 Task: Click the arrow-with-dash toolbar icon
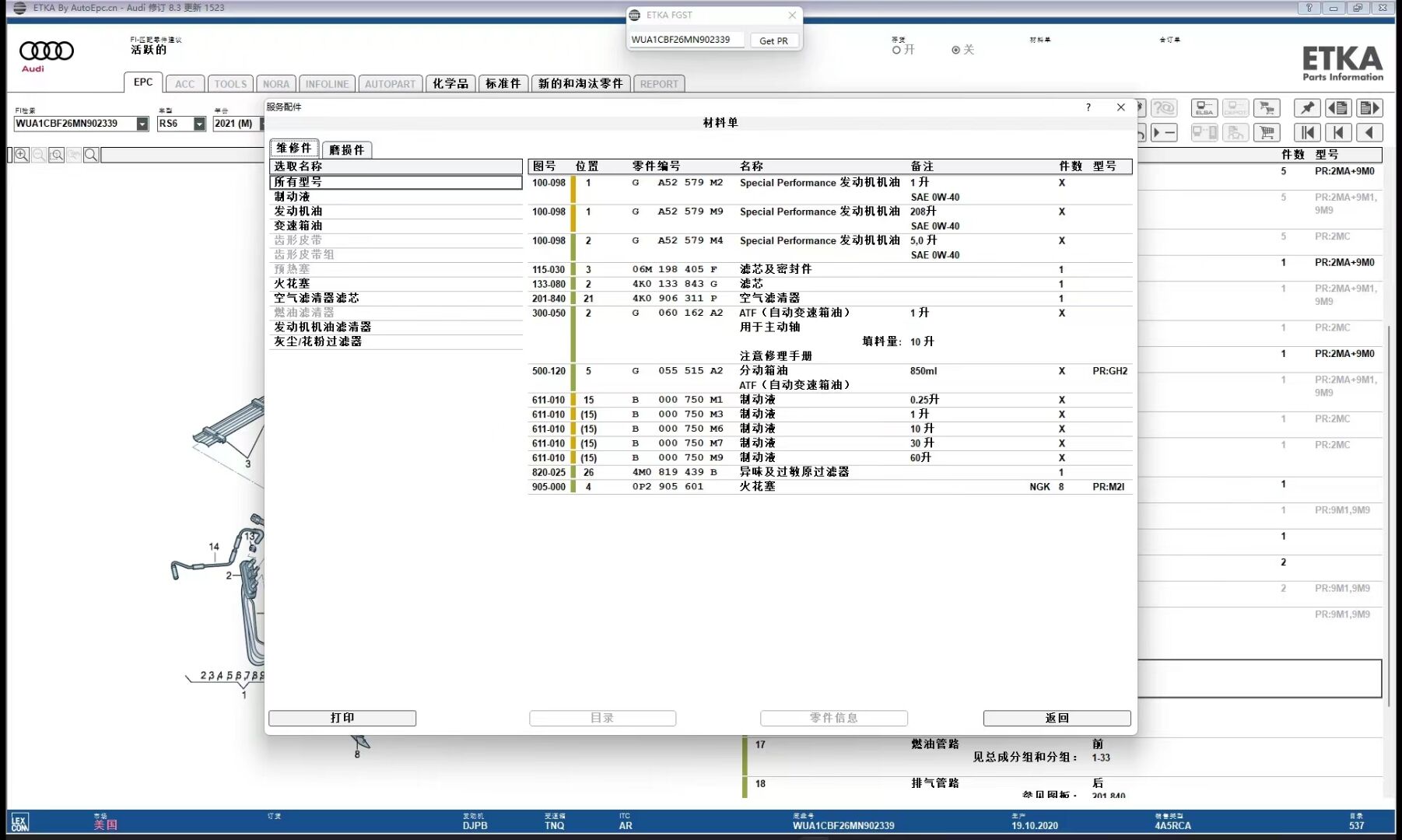tap(1164, 133)
